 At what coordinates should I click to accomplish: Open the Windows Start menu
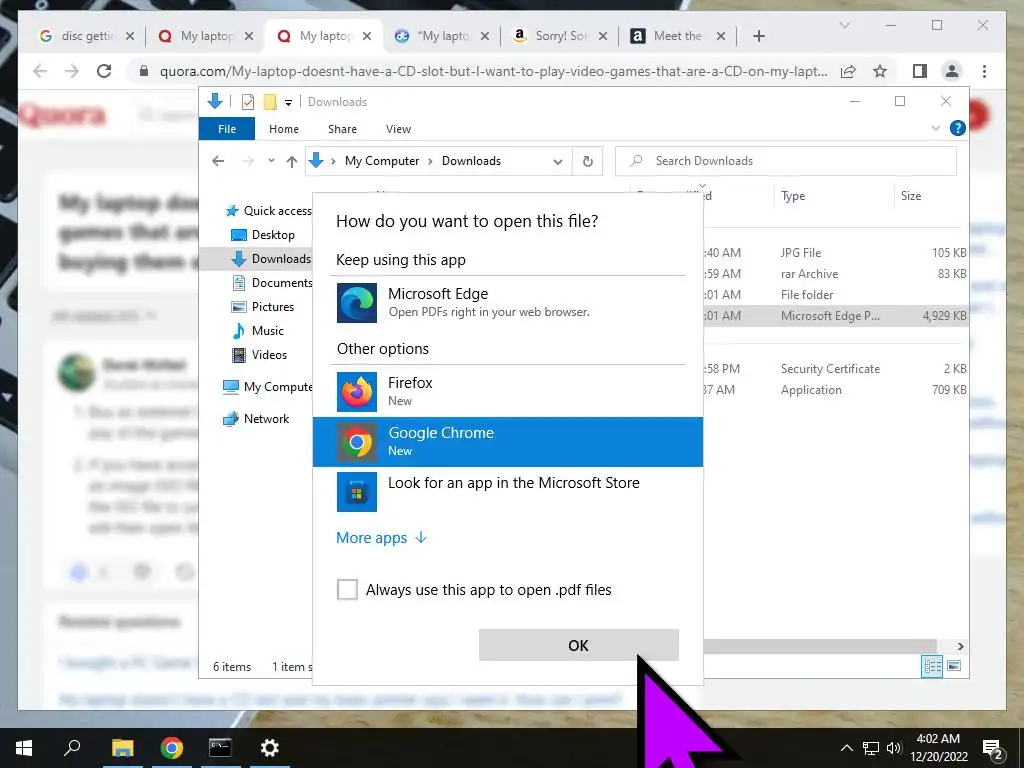click(x=24, y=748)
